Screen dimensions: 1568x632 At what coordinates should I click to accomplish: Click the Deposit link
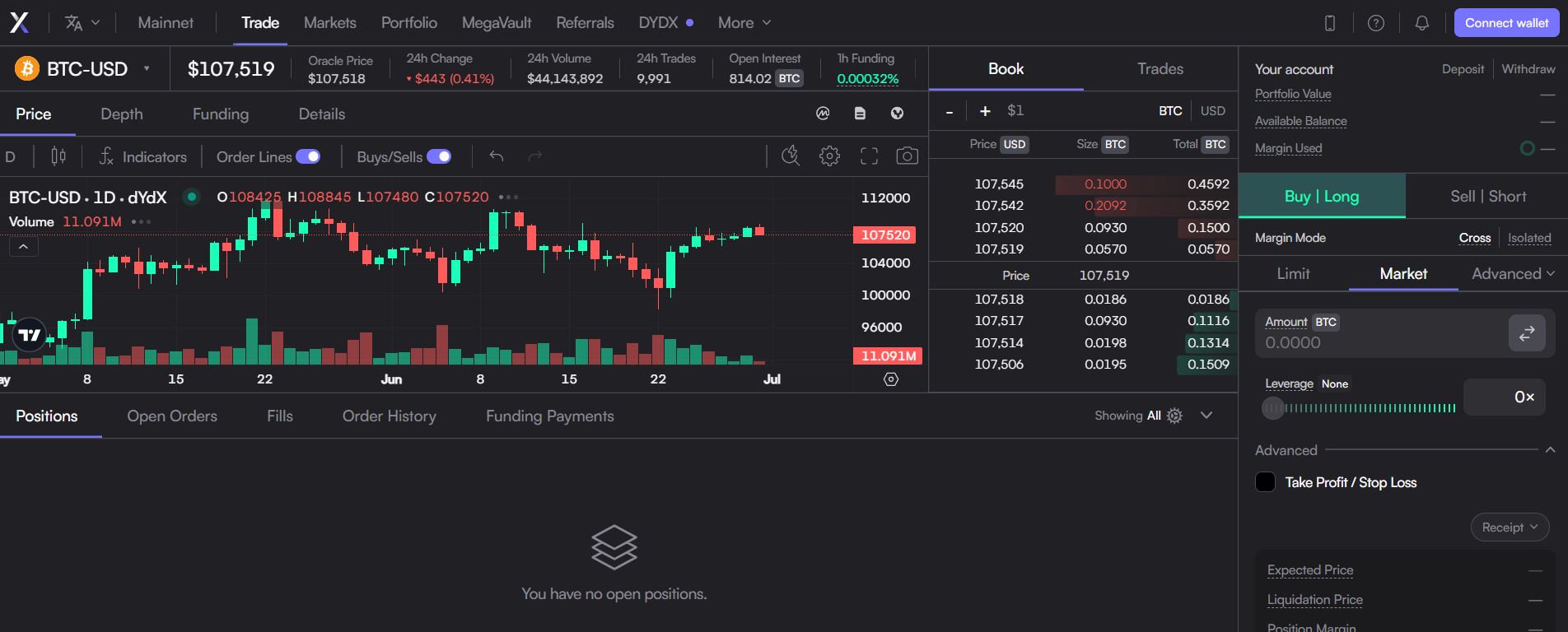coord(1463,69)
